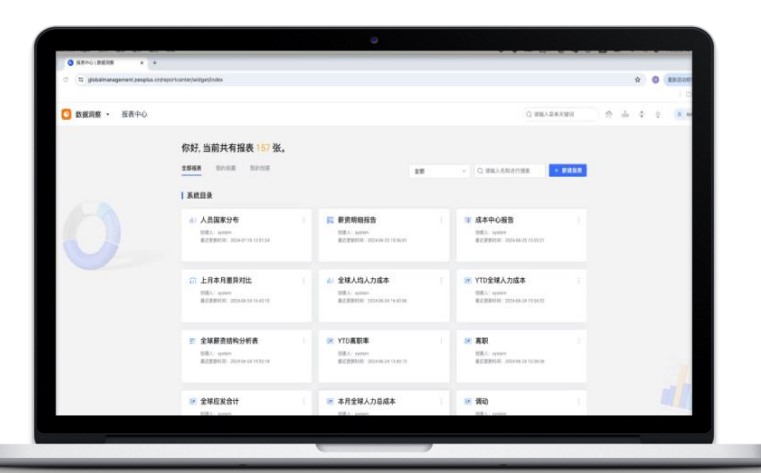Image resolution: width=761 pixels, height=473 pixels.
Task: Click the report name search field
Action: pyautogui.click(x=512, y=171)
